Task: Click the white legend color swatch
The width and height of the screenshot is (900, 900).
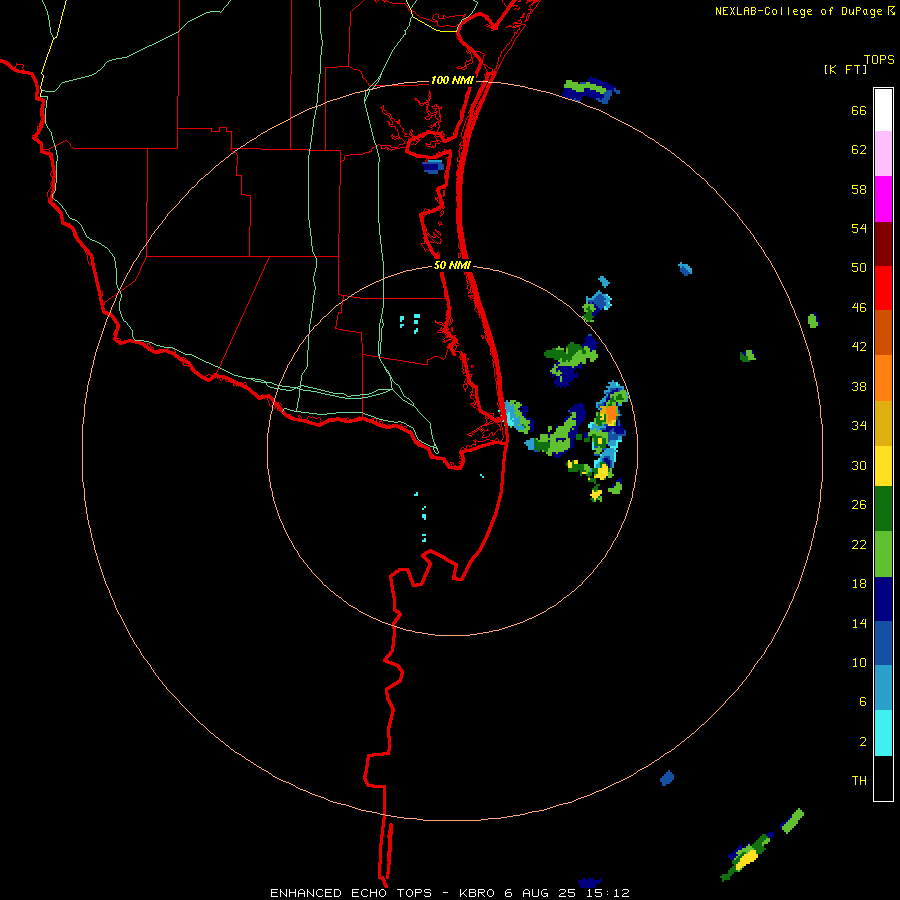Action: pyautogui.click(x=883, y=110)
